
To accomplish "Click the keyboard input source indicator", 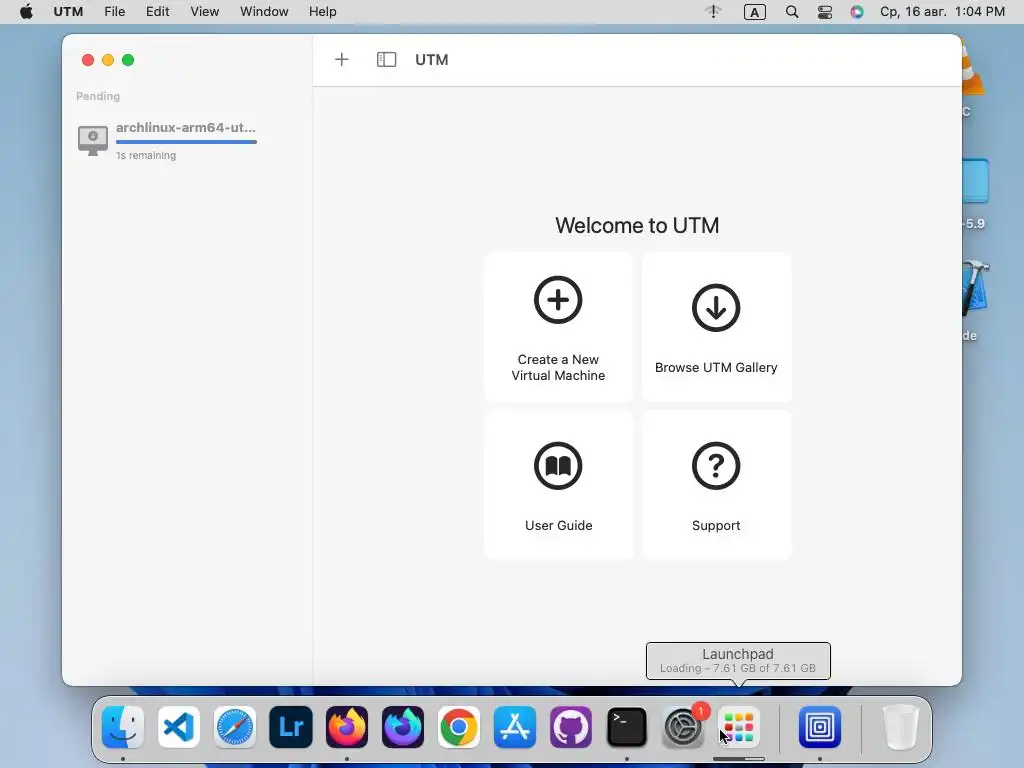I will point(755,12).
